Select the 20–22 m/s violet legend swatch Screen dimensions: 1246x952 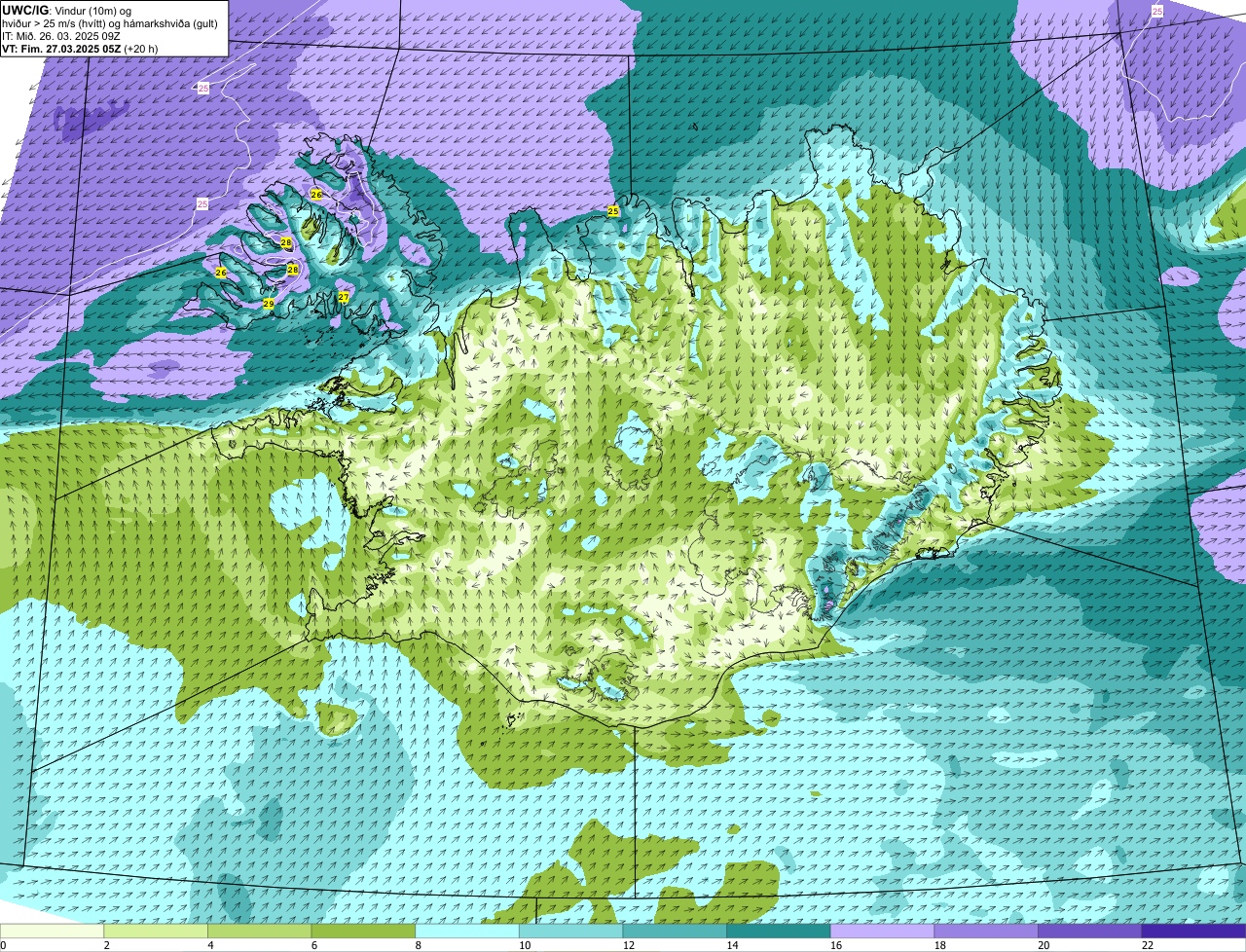pyautogui.click(x=1090, y=931)
